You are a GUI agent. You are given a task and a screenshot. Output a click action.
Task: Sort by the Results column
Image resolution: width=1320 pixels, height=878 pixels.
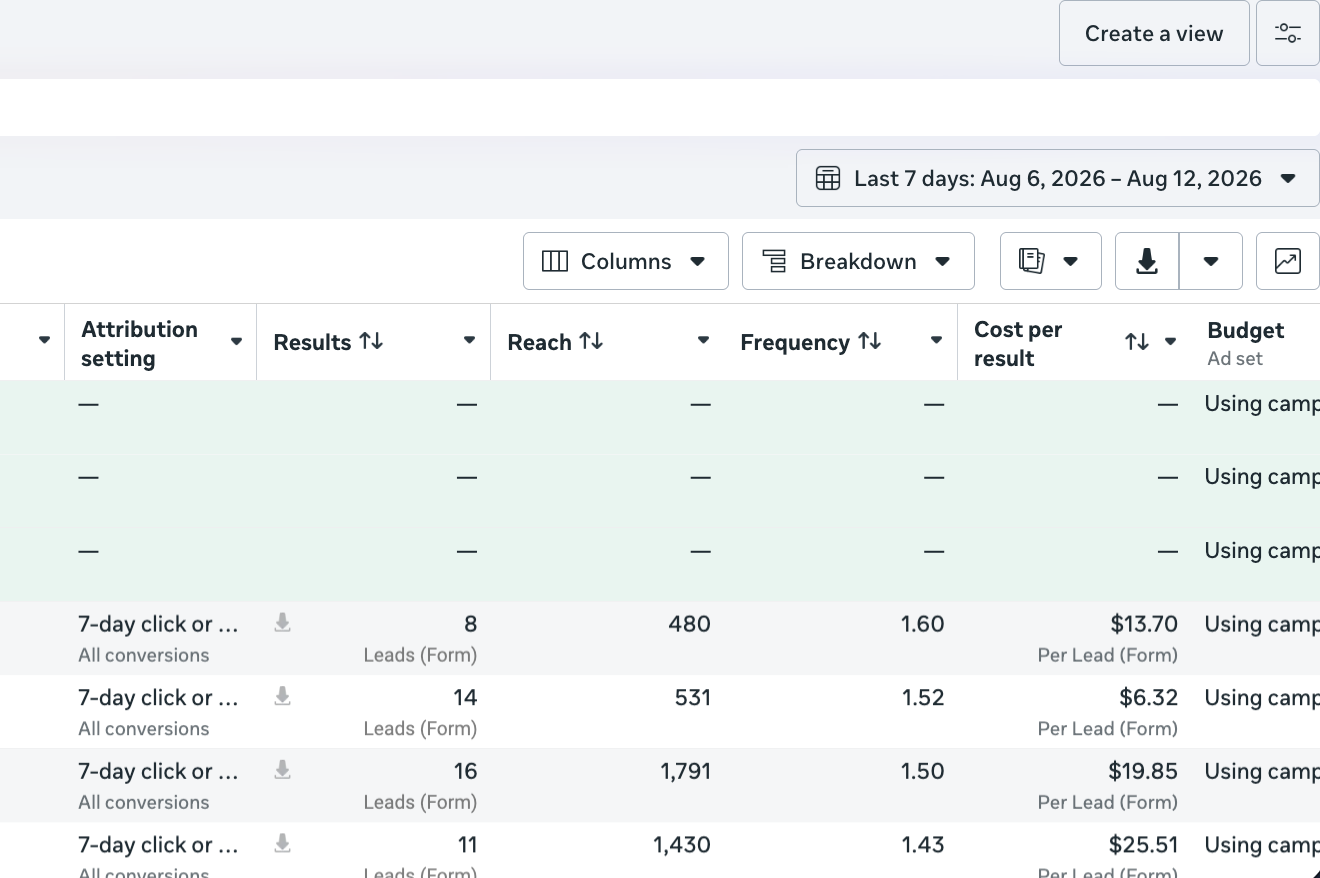pos(371,341)
